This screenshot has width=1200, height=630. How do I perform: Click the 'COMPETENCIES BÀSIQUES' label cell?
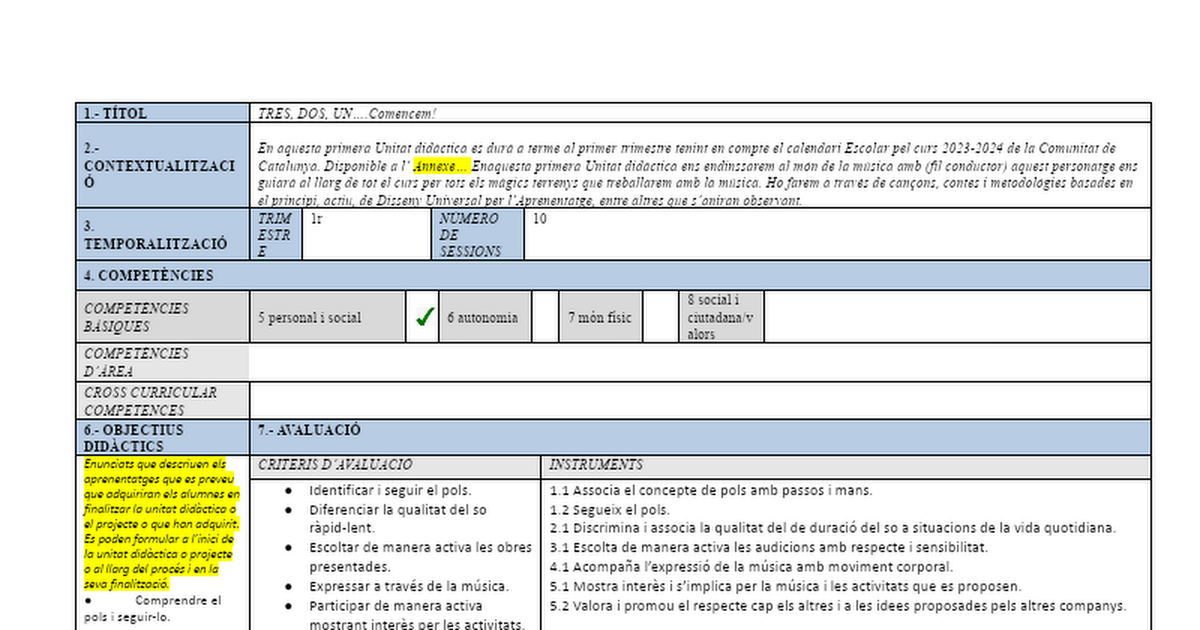point(163,317)
